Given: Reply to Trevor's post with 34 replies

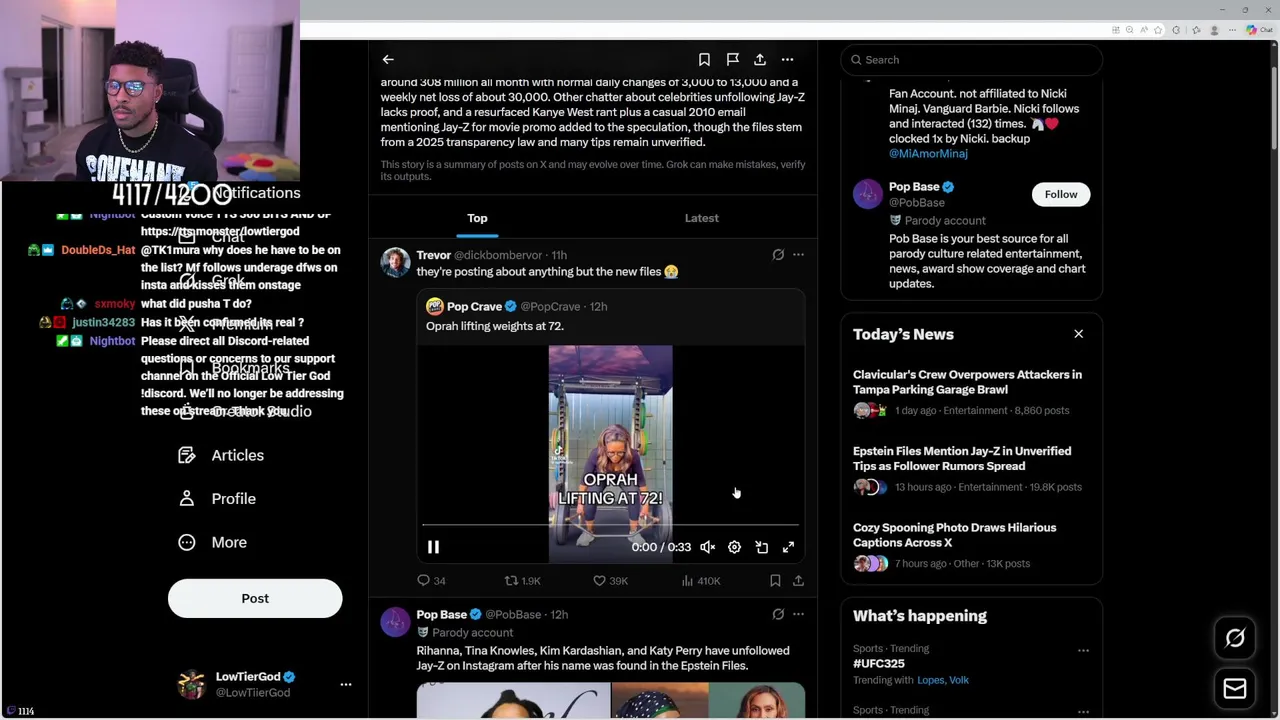Looking at the screenshot, I should 431,580.
